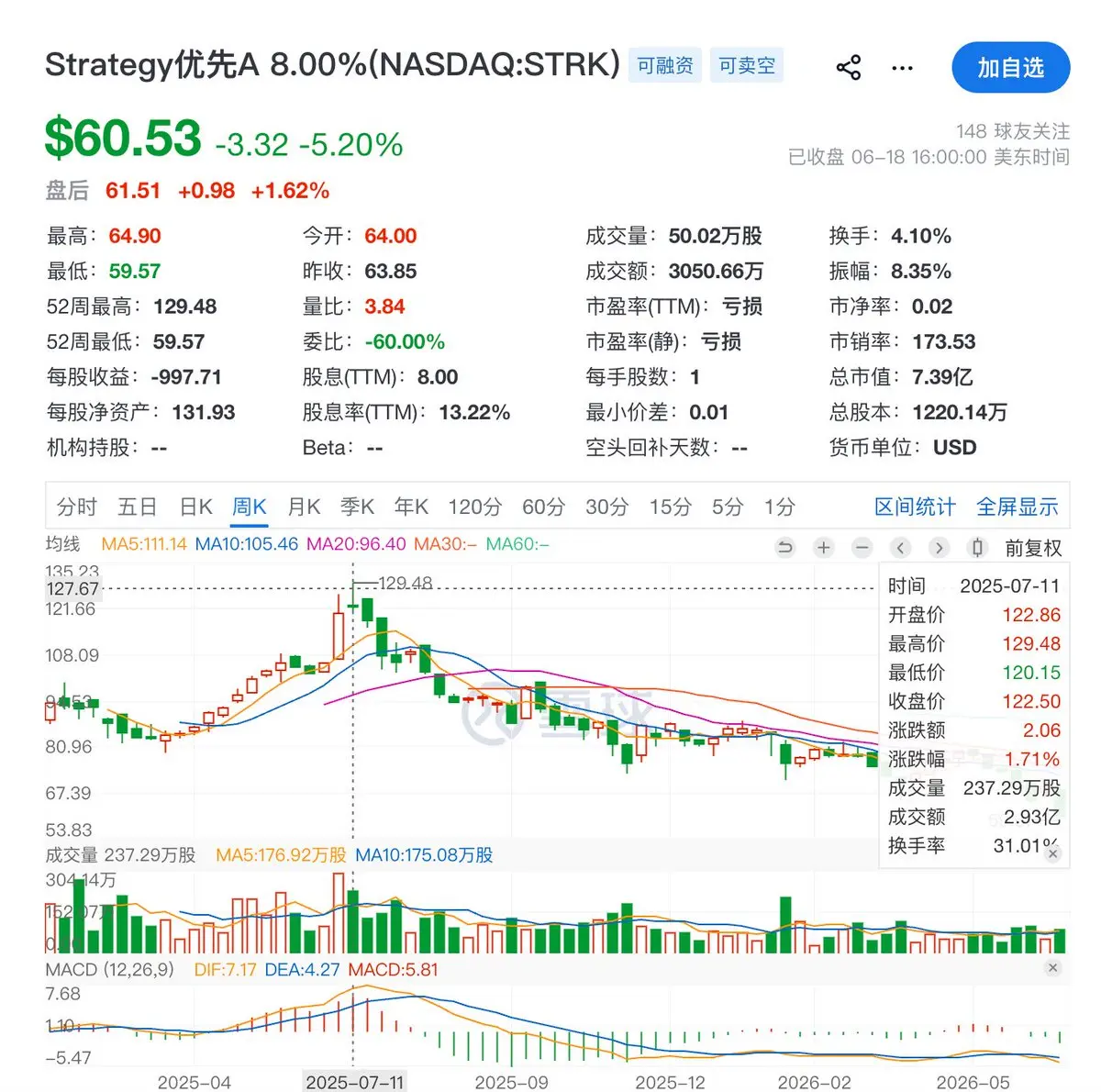This screenshot has width=1101, height=1092.
Task: Select the 30分 timeframe tab
Action: point(607,507)
